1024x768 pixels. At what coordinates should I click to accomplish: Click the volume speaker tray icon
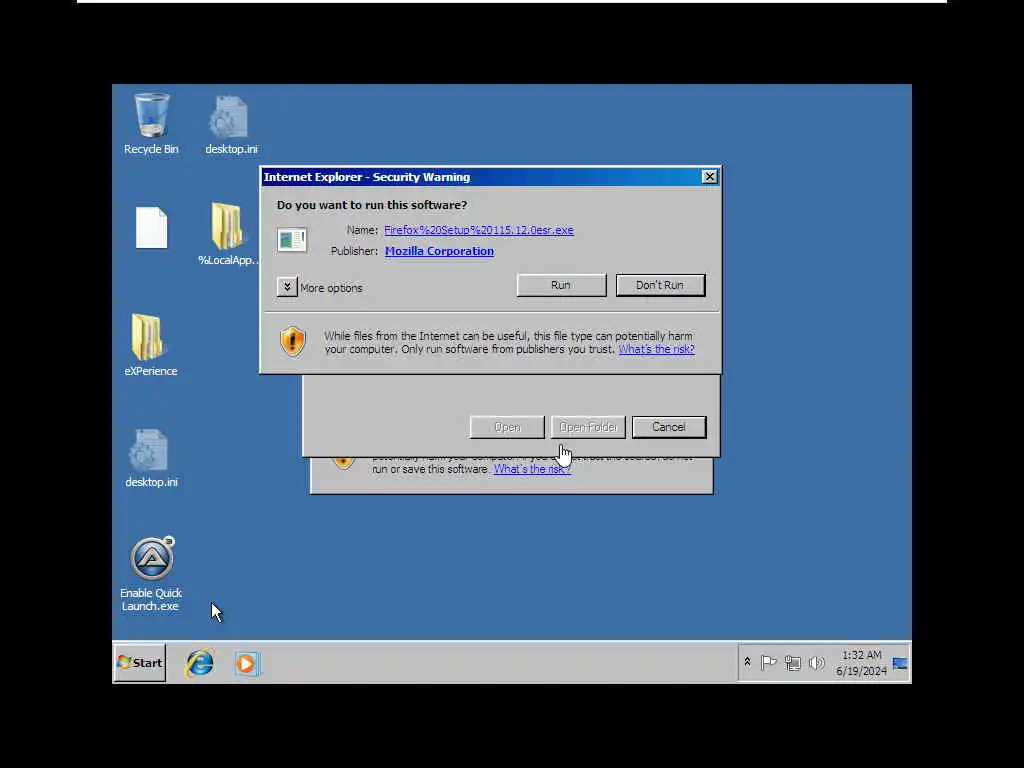tap(816, 664)
